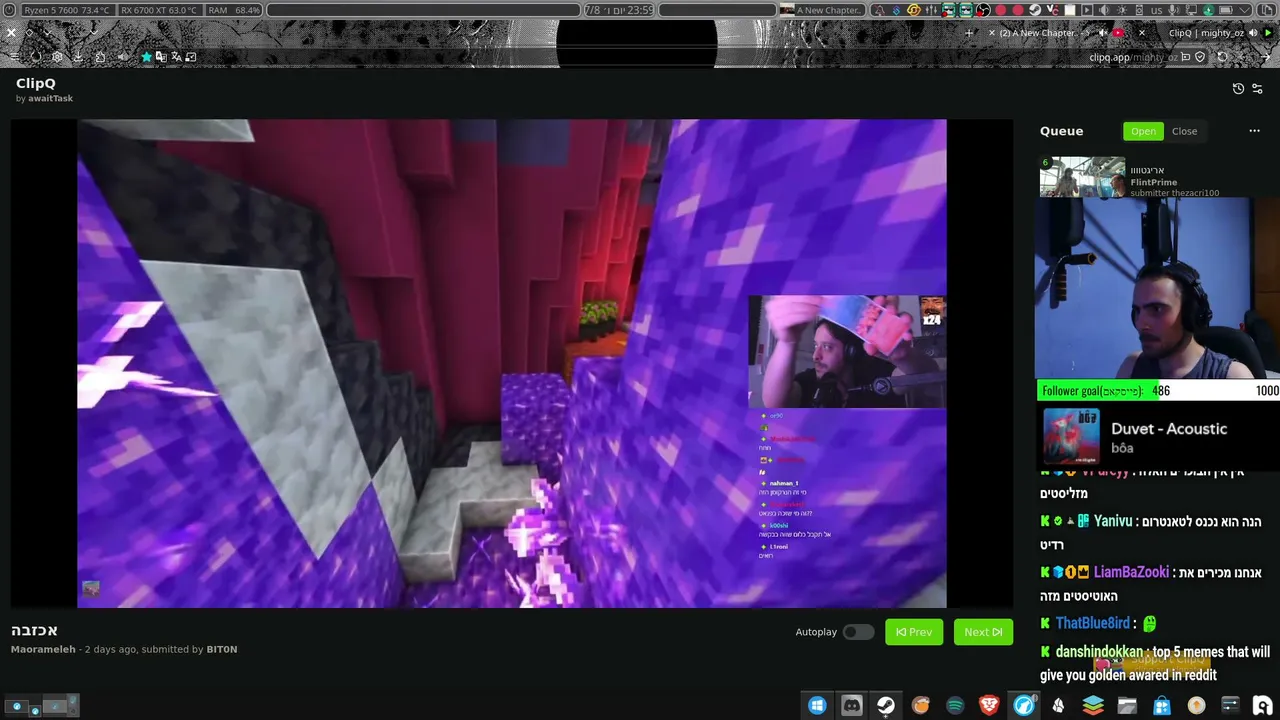Screen dimensions: 1280x720
Task: Set the queue to Open
Action: (x=1143, y=131)
